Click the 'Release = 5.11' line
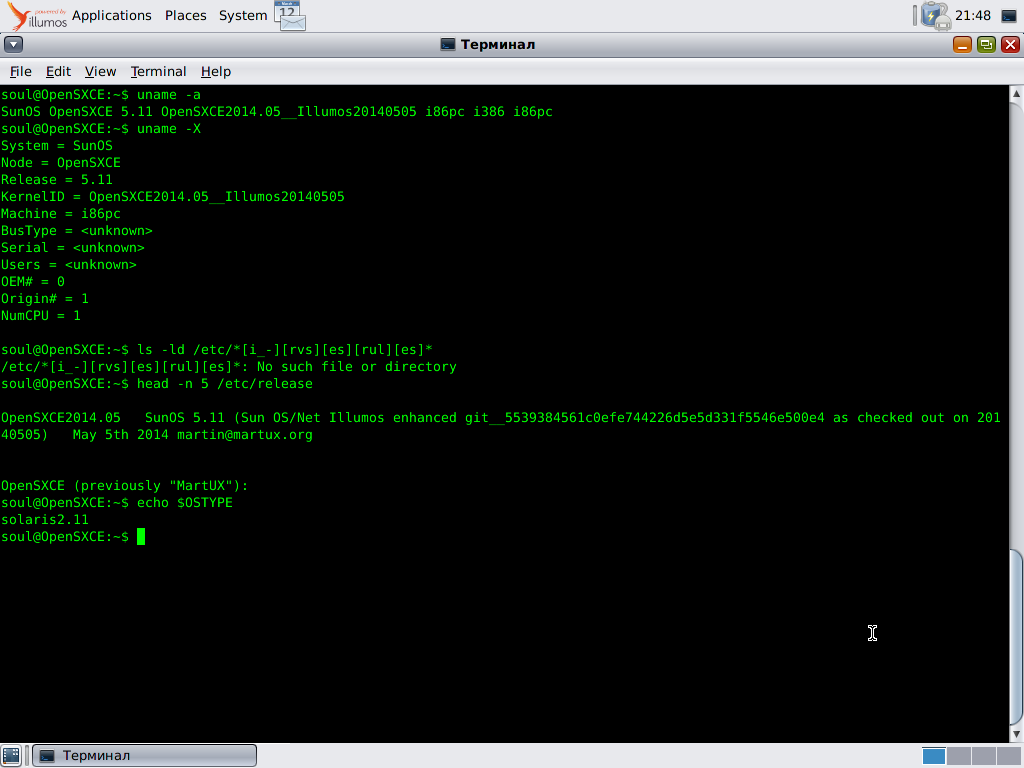 coord(57,180)
